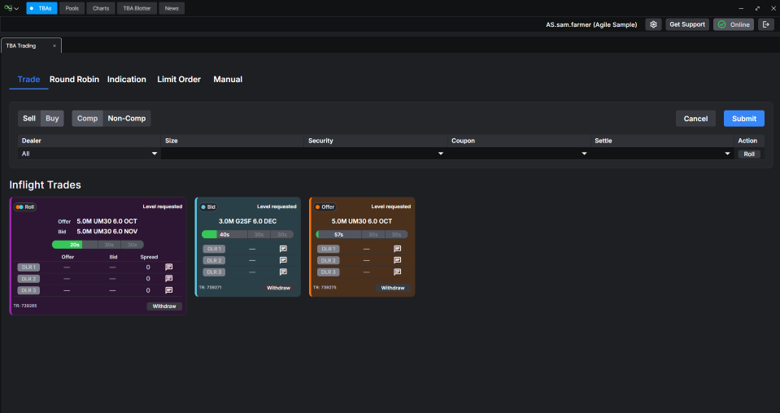Open the Charts top navigation tab

tap(101, 8)
